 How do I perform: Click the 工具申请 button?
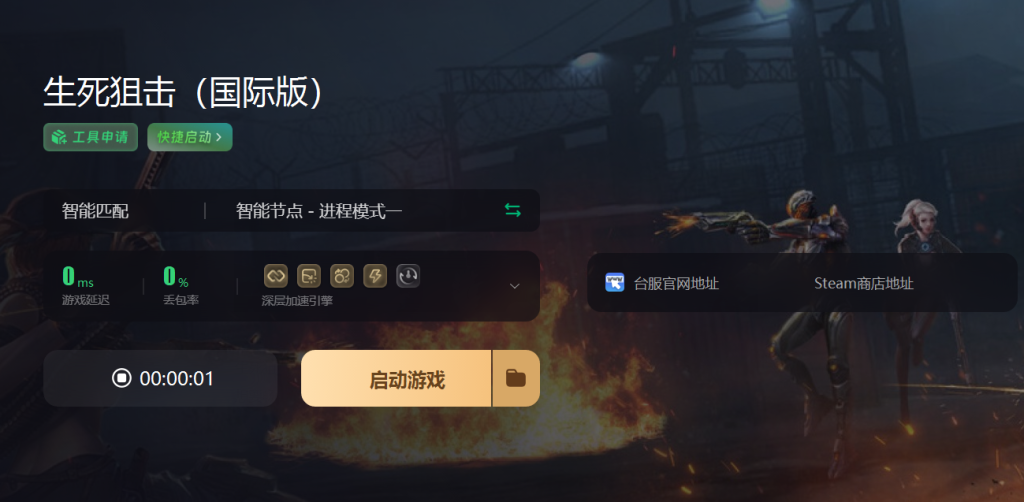tap(90, 137)
